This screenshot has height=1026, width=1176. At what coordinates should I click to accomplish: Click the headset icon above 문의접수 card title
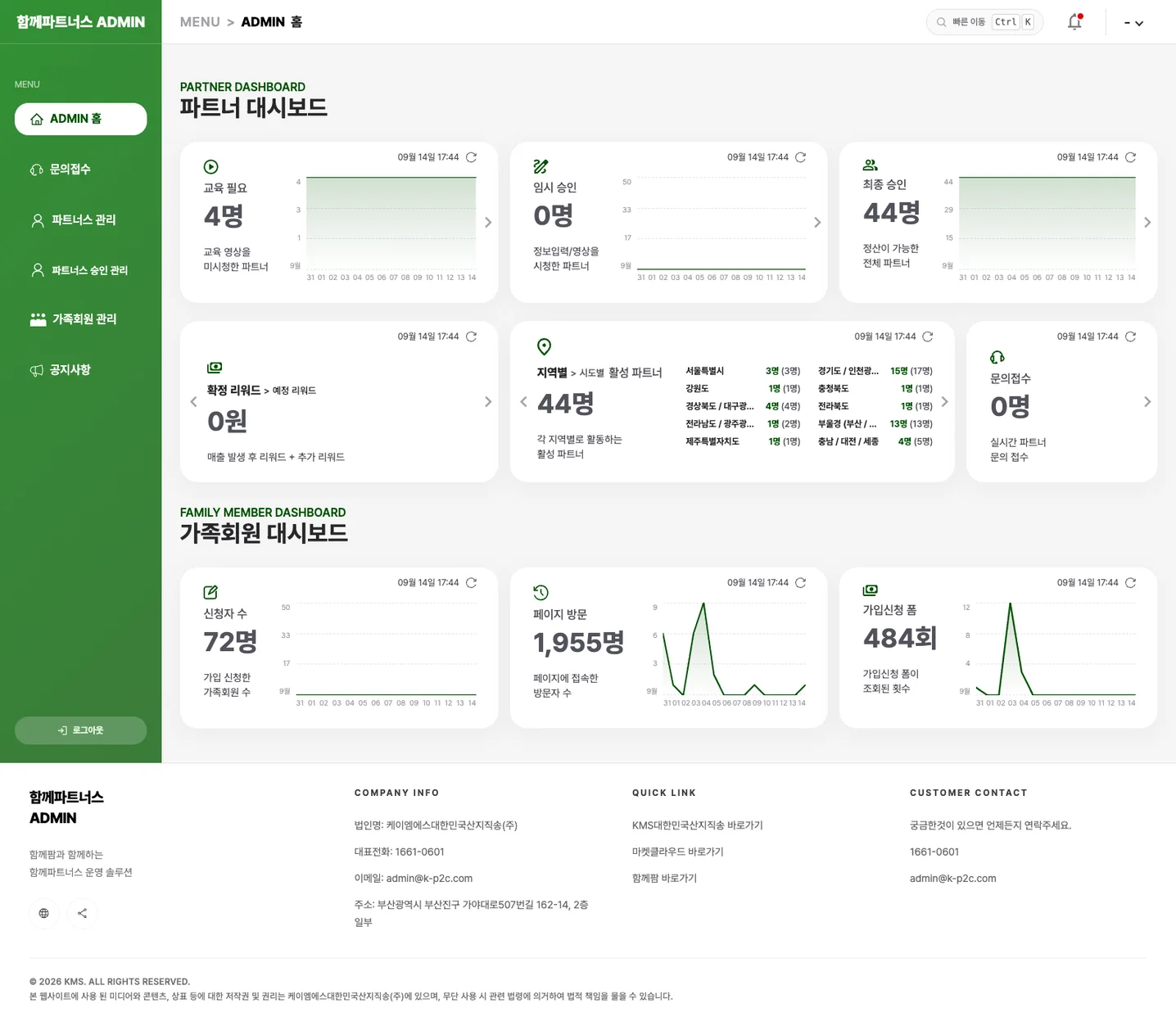coord(997,357)
